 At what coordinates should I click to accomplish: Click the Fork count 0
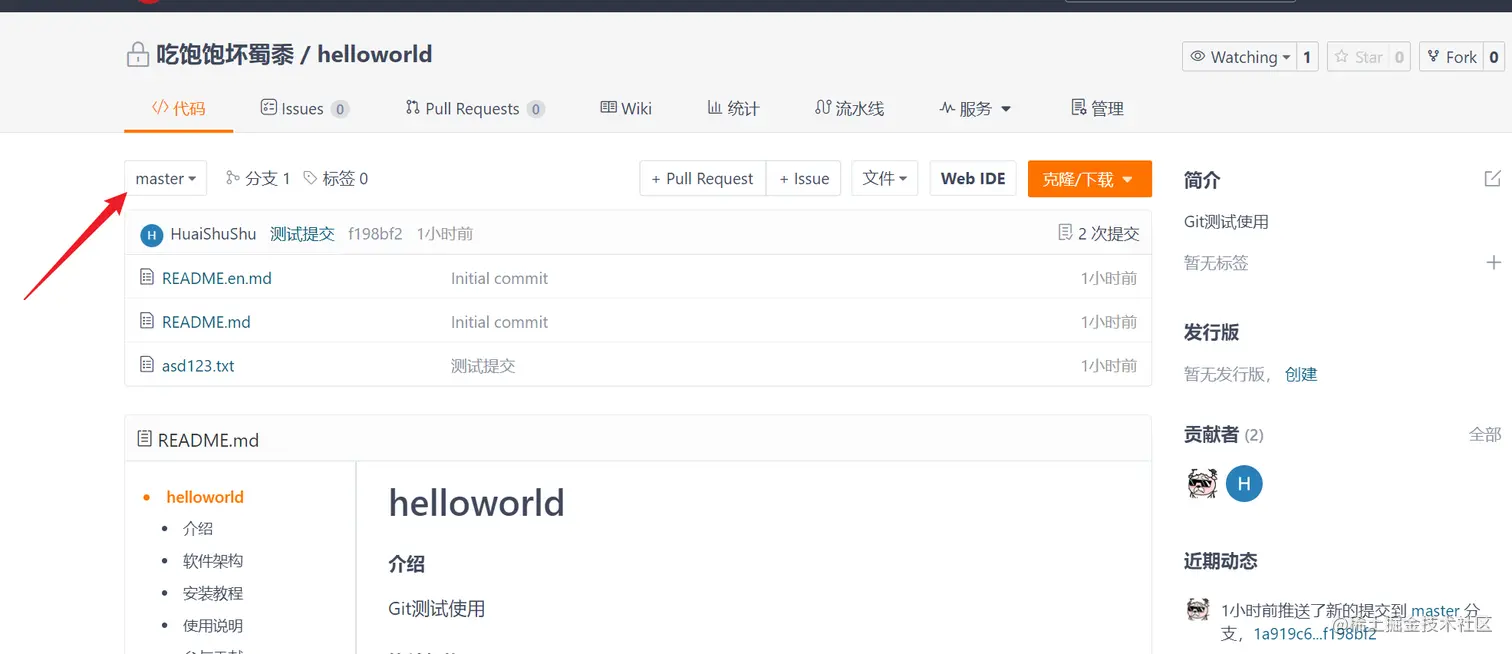[1494, 57]
